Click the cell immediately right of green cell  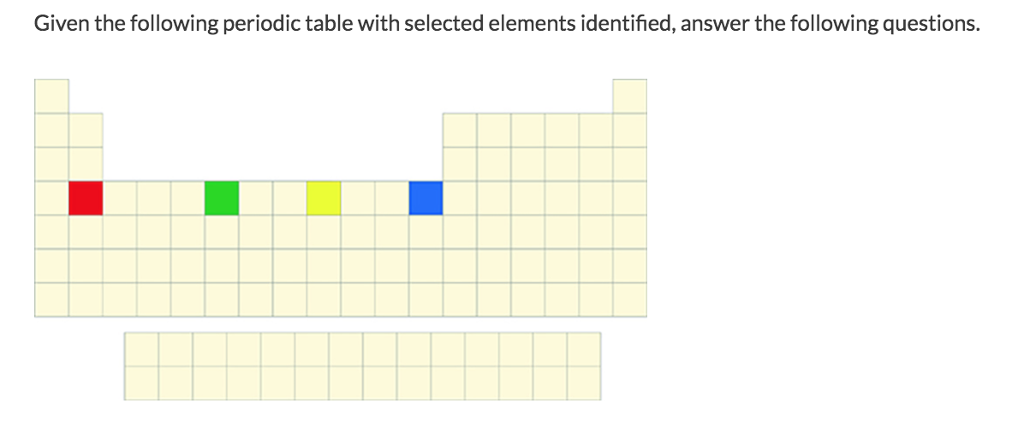255,198
